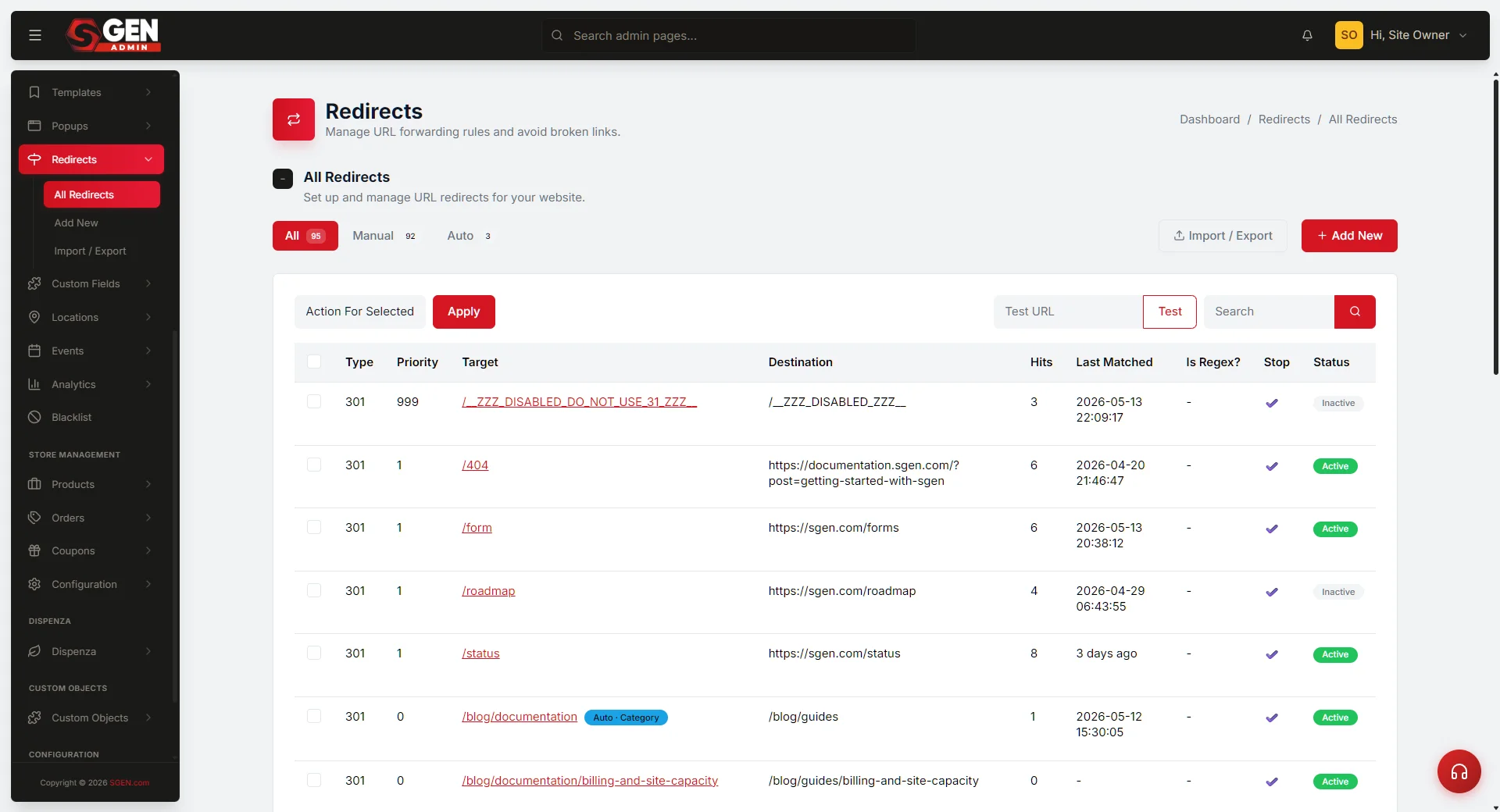Click the Locations pin icon

click(x=34, y=317)
